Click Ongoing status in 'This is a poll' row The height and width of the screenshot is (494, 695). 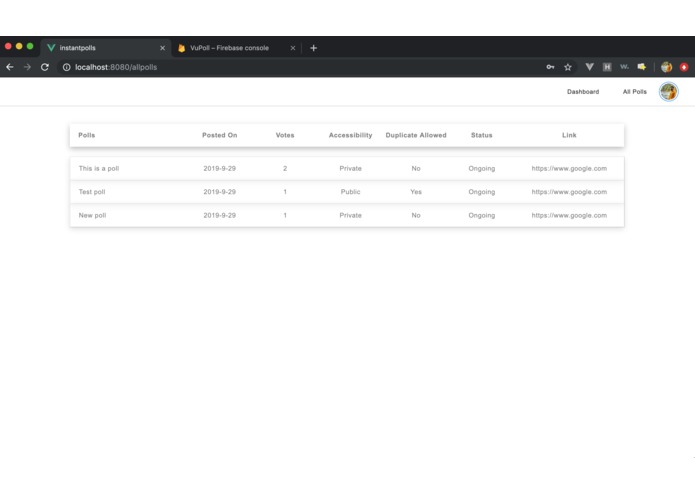pos(482,168)
